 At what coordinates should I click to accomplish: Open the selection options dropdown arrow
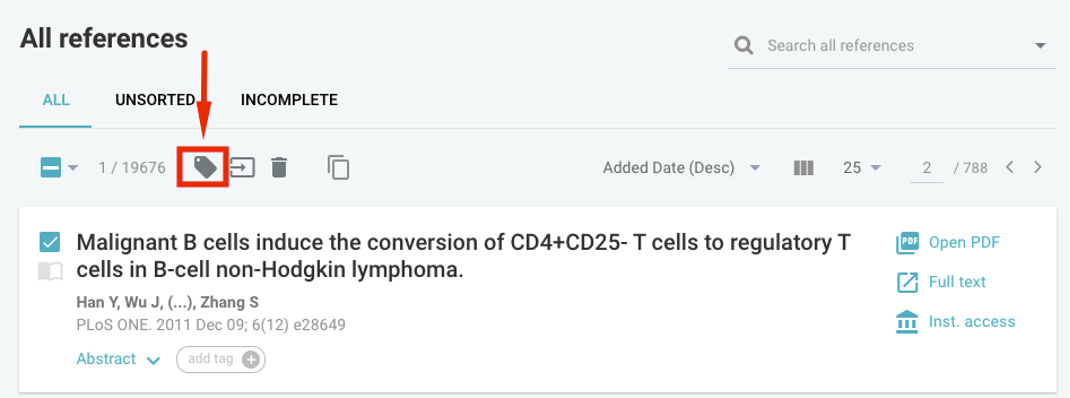73,168
